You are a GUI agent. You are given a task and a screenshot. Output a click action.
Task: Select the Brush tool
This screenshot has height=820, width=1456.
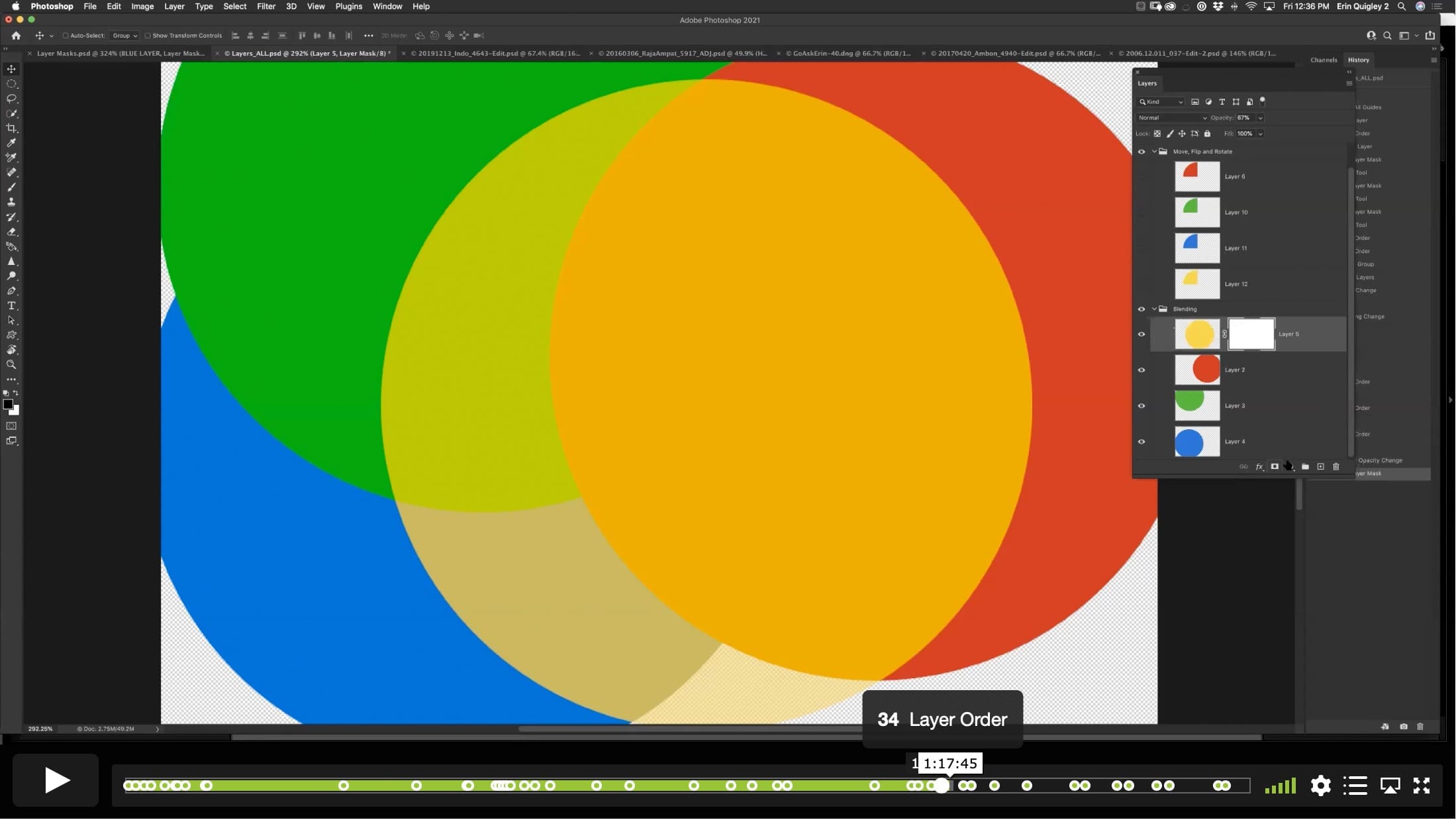(x=11, y=187)
